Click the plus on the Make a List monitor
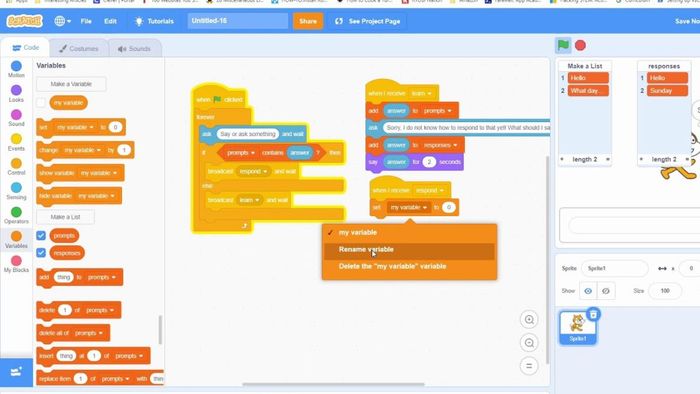Image resolution: width=700 pixels, height=394 pixels. coord(562,159)
